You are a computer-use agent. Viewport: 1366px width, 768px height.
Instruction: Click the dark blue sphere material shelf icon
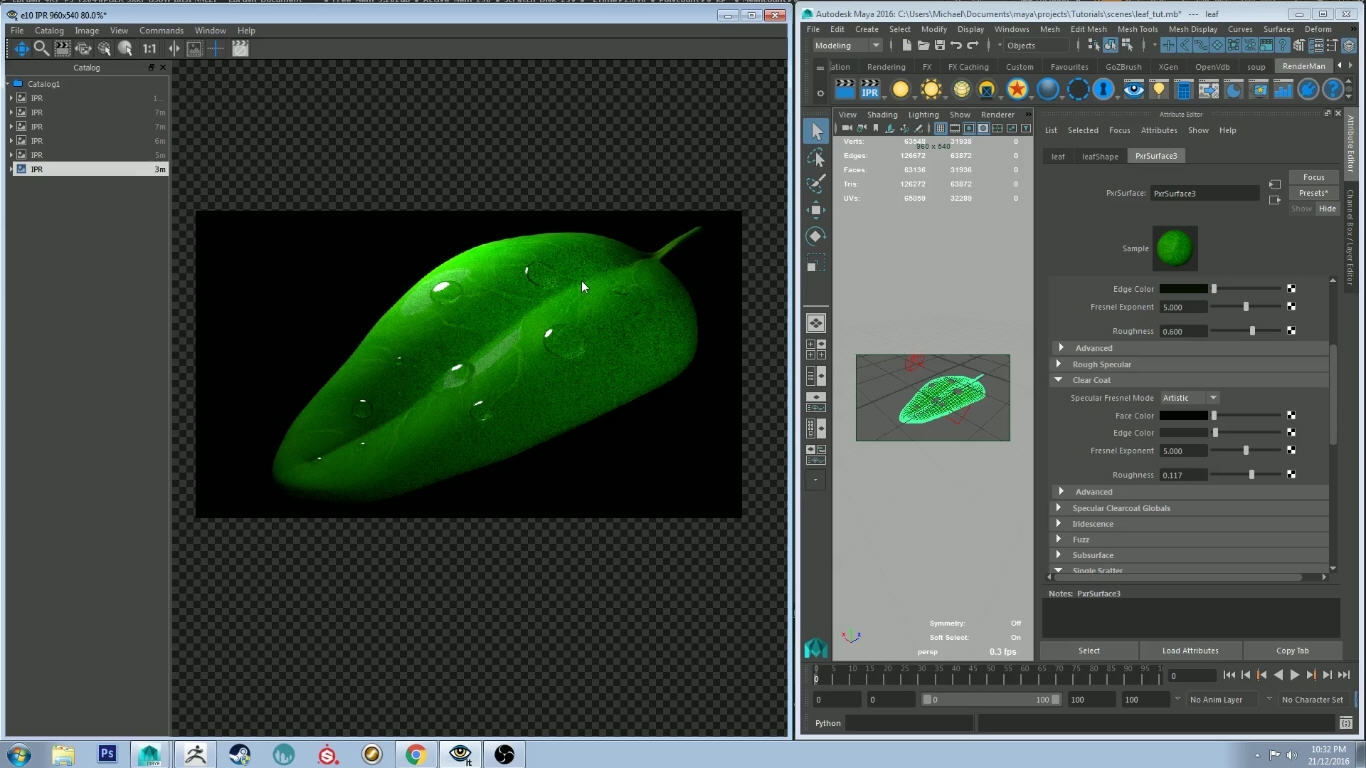[1047, 90]
